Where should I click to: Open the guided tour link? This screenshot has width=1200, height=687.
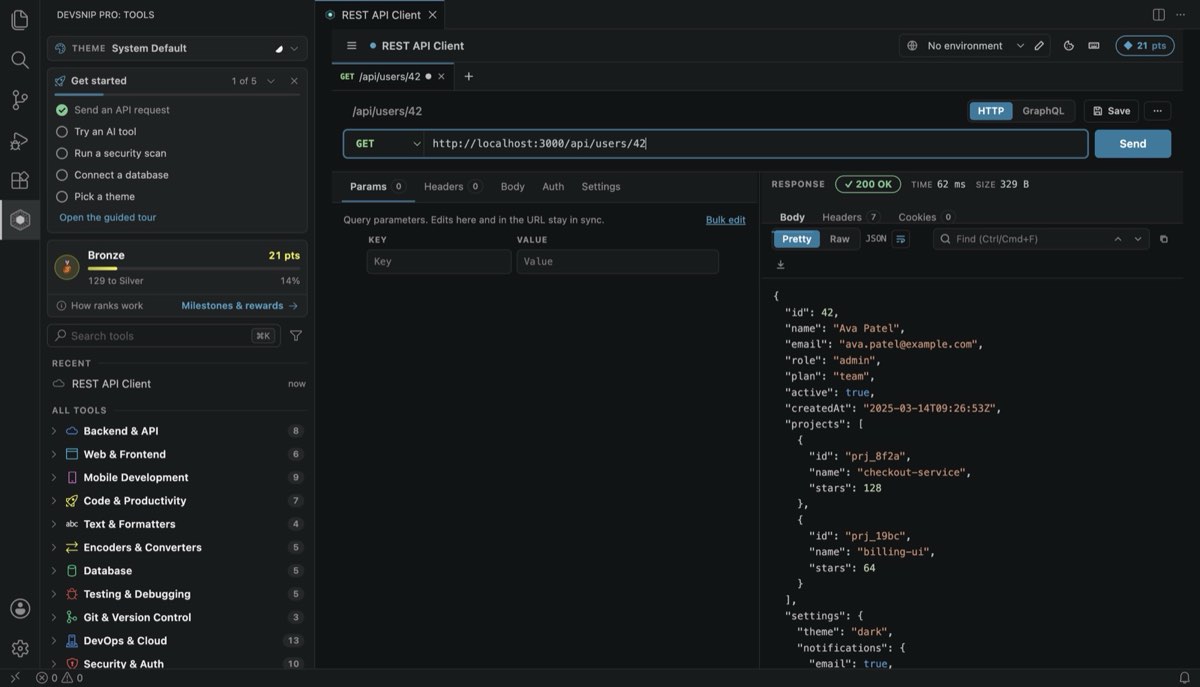pos(108,217)
